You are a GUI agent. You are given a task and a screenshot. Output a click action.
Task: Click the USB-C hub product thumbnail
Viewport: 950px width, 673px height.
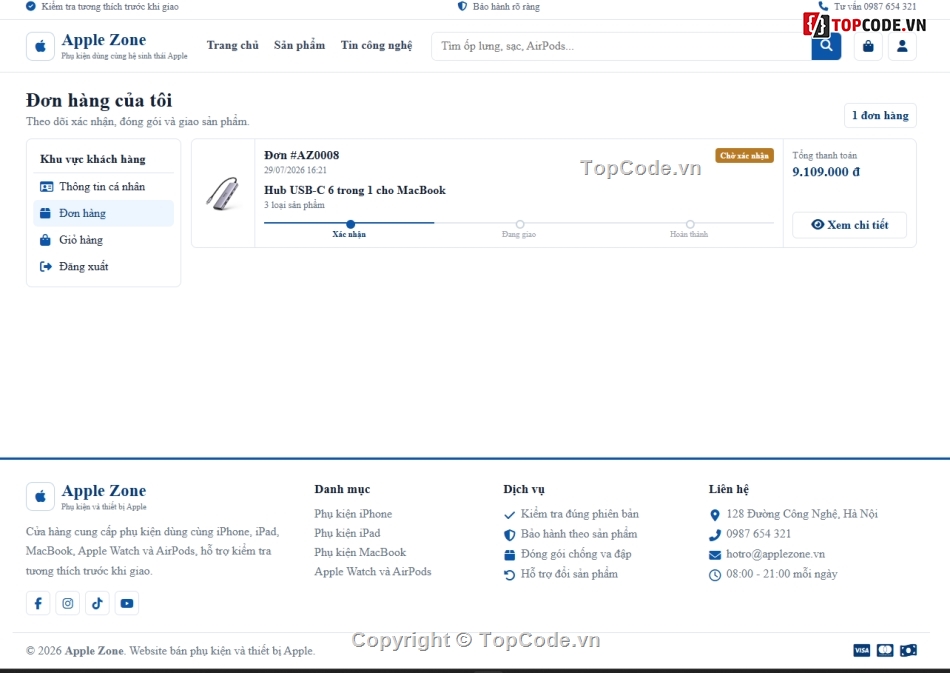click(223, 193)
